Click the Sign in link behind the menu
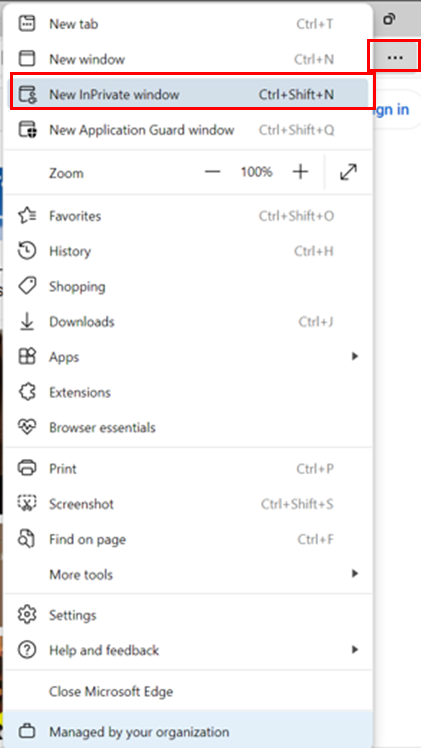 pos(391,110)
